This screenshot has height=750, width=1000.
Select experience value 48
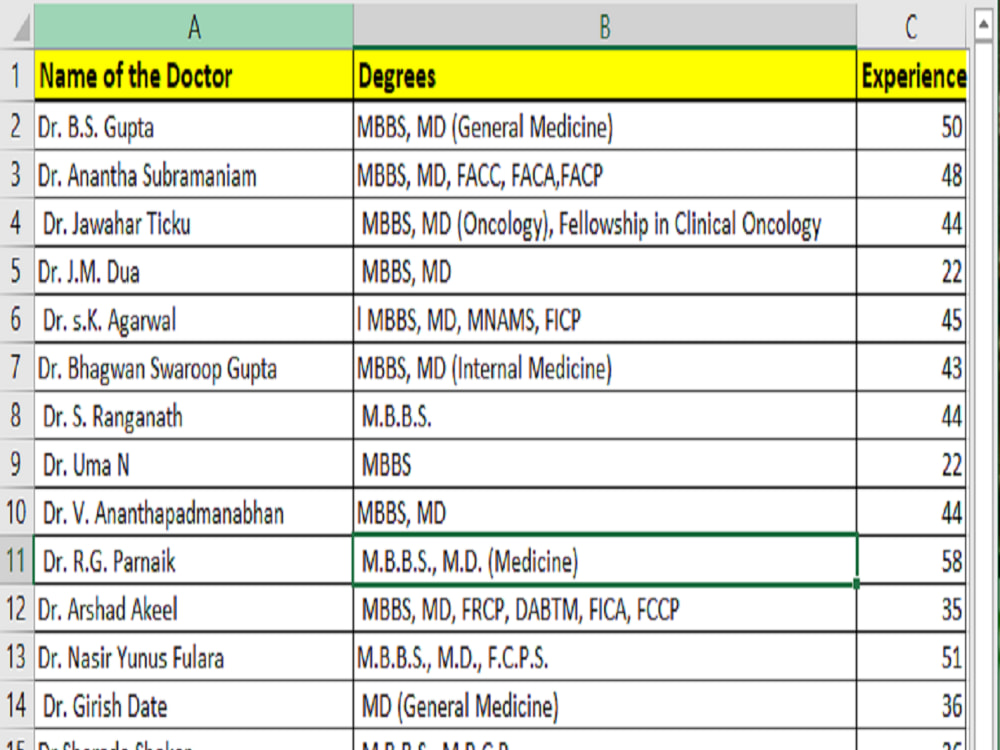coord(911,174)
